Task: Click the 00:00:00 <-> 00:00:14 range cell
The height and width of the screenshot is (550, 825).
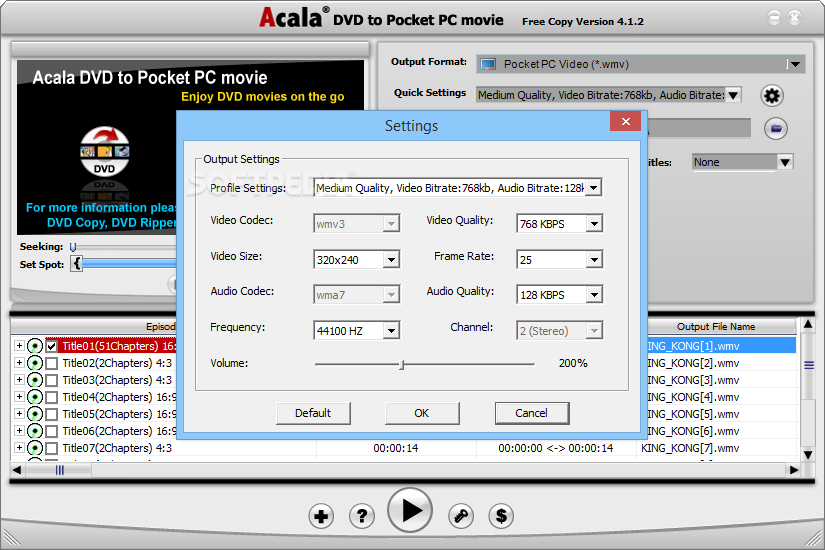Action: (x=556, y=448)
